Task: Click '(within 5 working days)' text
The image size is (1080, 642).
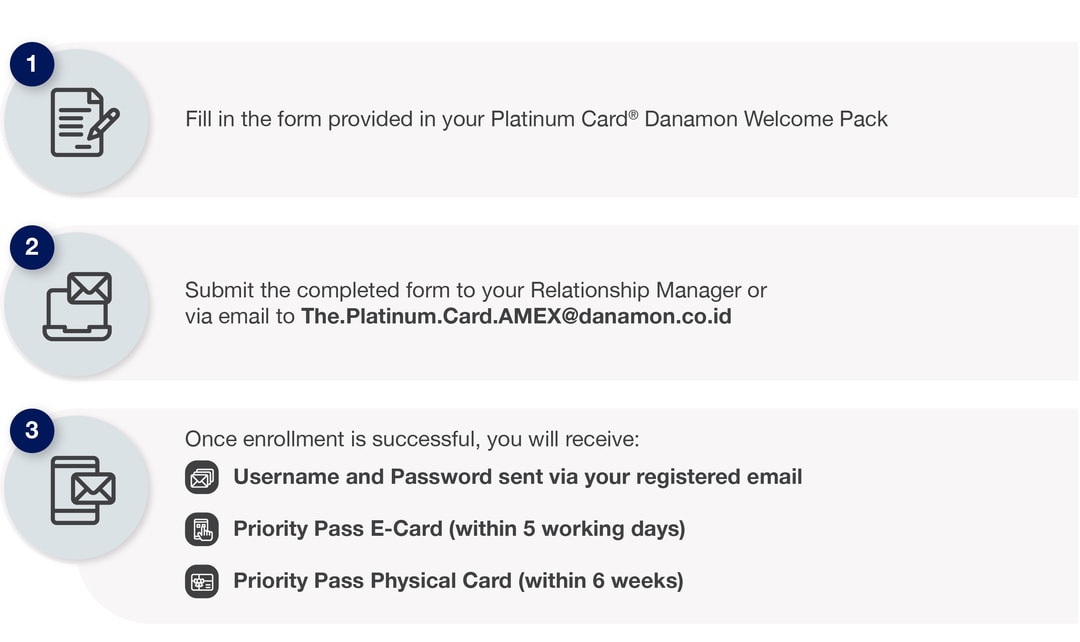Action: [567, 528]
